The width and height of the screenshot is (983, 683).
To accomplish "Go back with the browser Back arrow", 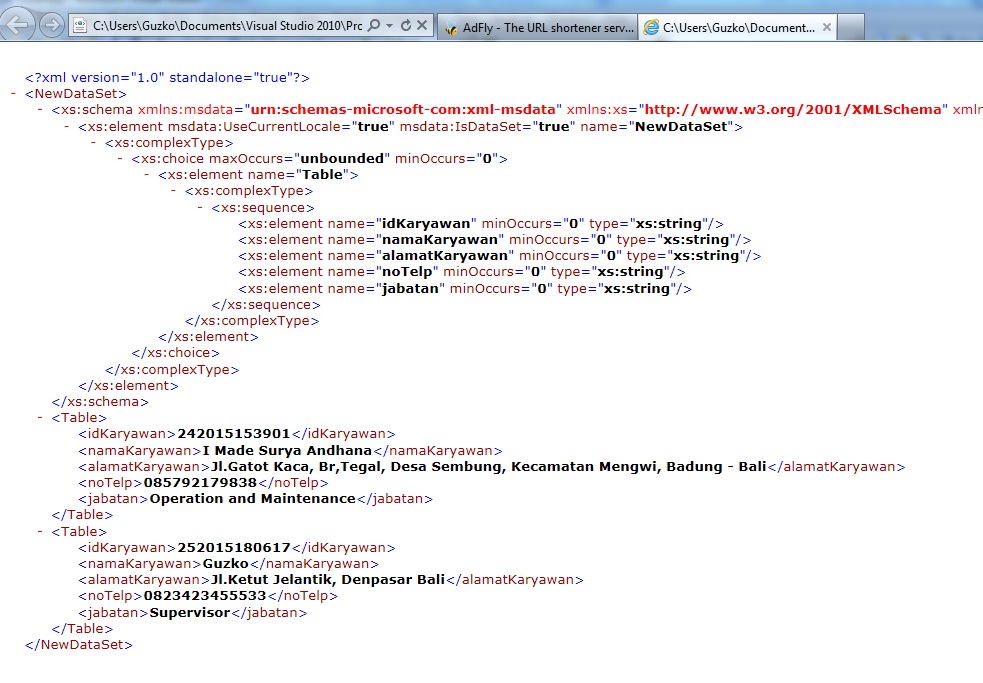I will click(x=18, y=25).
